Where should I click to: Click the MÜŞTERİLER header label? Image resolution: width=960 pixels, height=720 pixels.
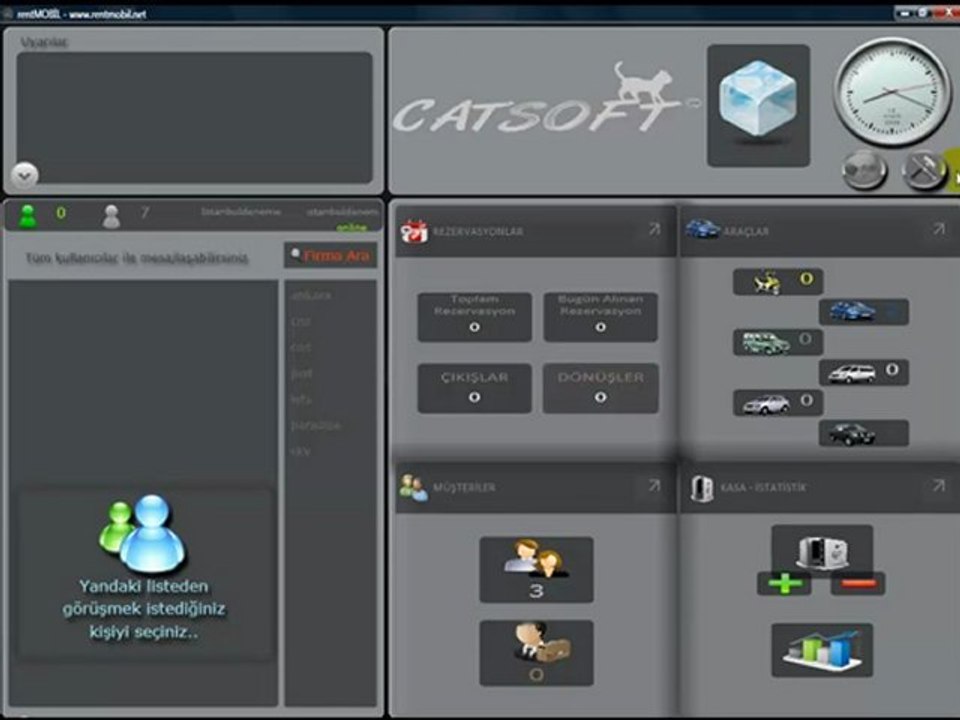coord(464,487)
